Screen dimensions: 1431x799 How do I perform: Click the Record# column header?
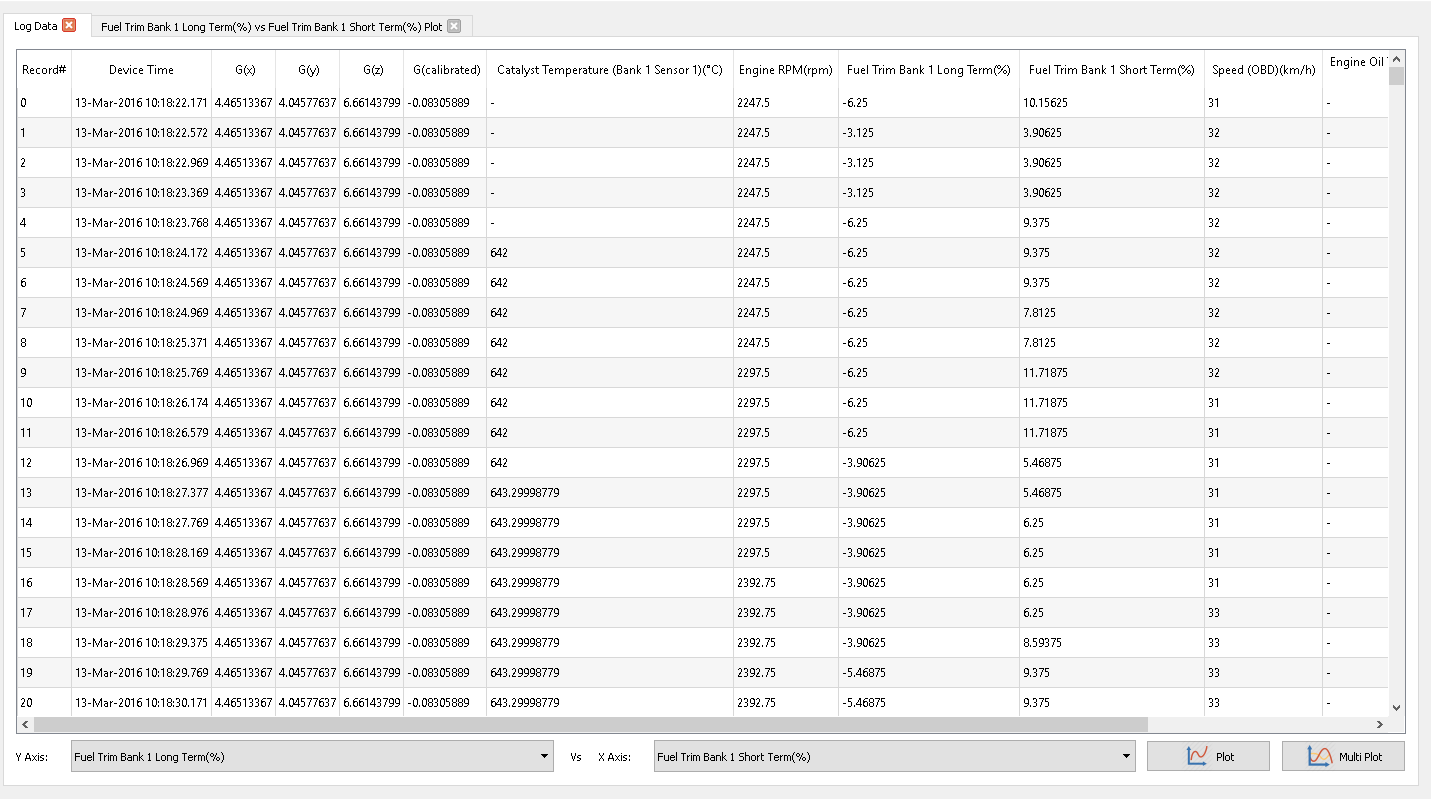[x=44, y=70]
